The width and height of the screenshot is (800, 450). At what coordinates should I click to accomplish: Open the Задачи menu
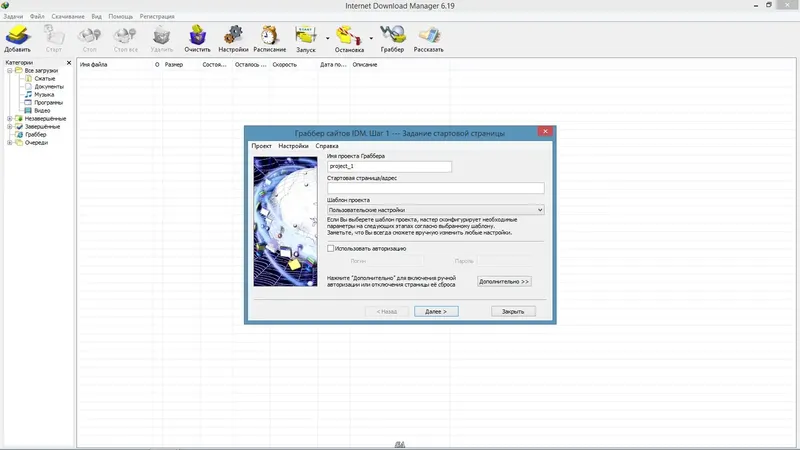tap(13, 16)
